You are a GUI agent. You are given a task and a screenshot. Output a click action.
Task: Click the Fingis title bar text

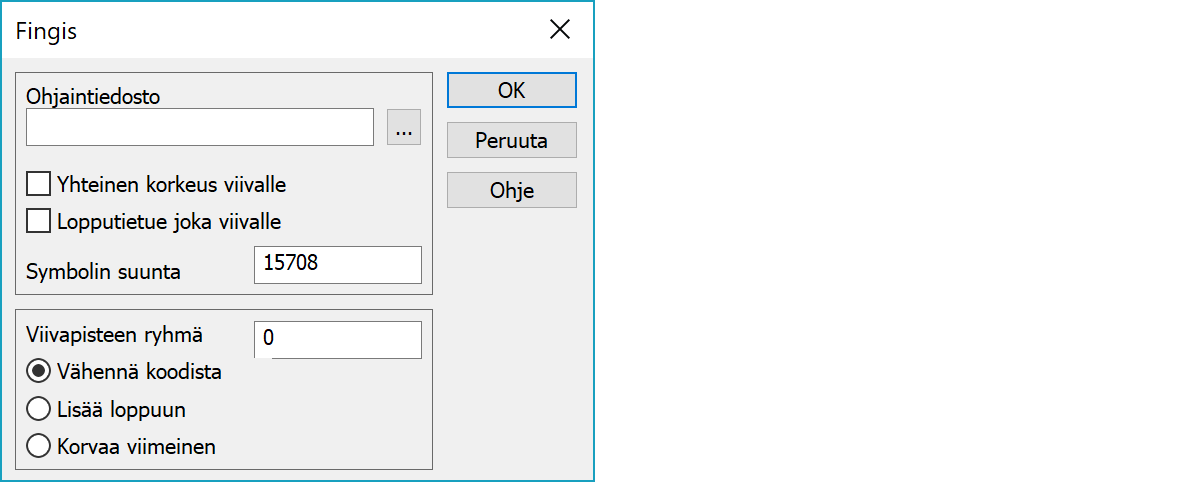point(47,31)
